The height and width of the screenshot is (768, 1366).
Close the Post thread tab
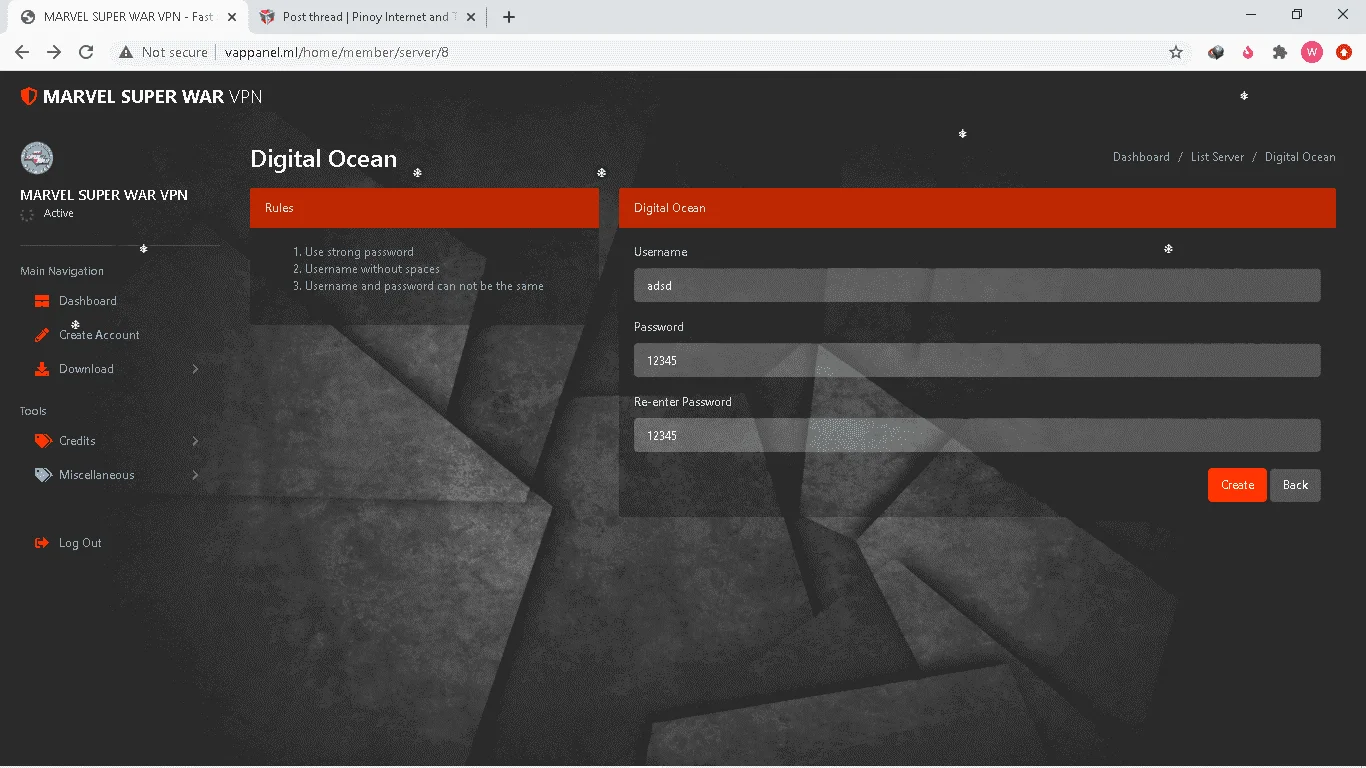click(471, 17)
